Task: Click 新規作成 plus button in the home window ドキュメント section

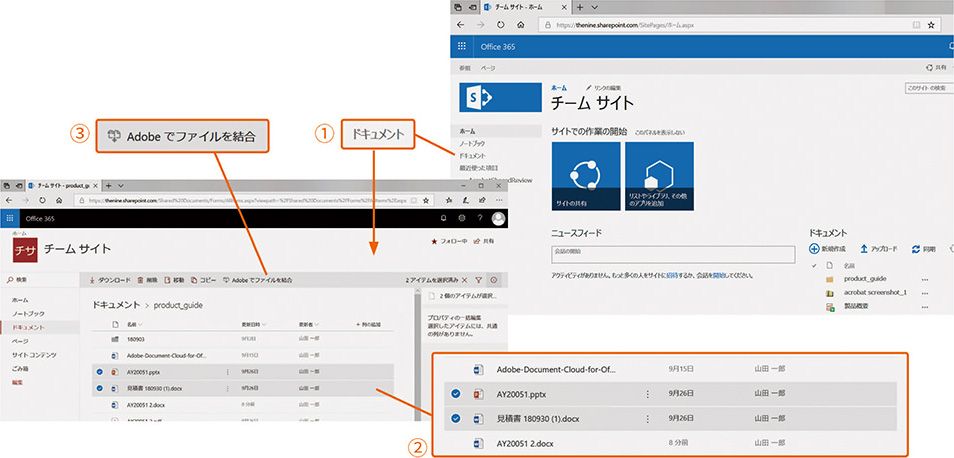Action: [827, 249]
